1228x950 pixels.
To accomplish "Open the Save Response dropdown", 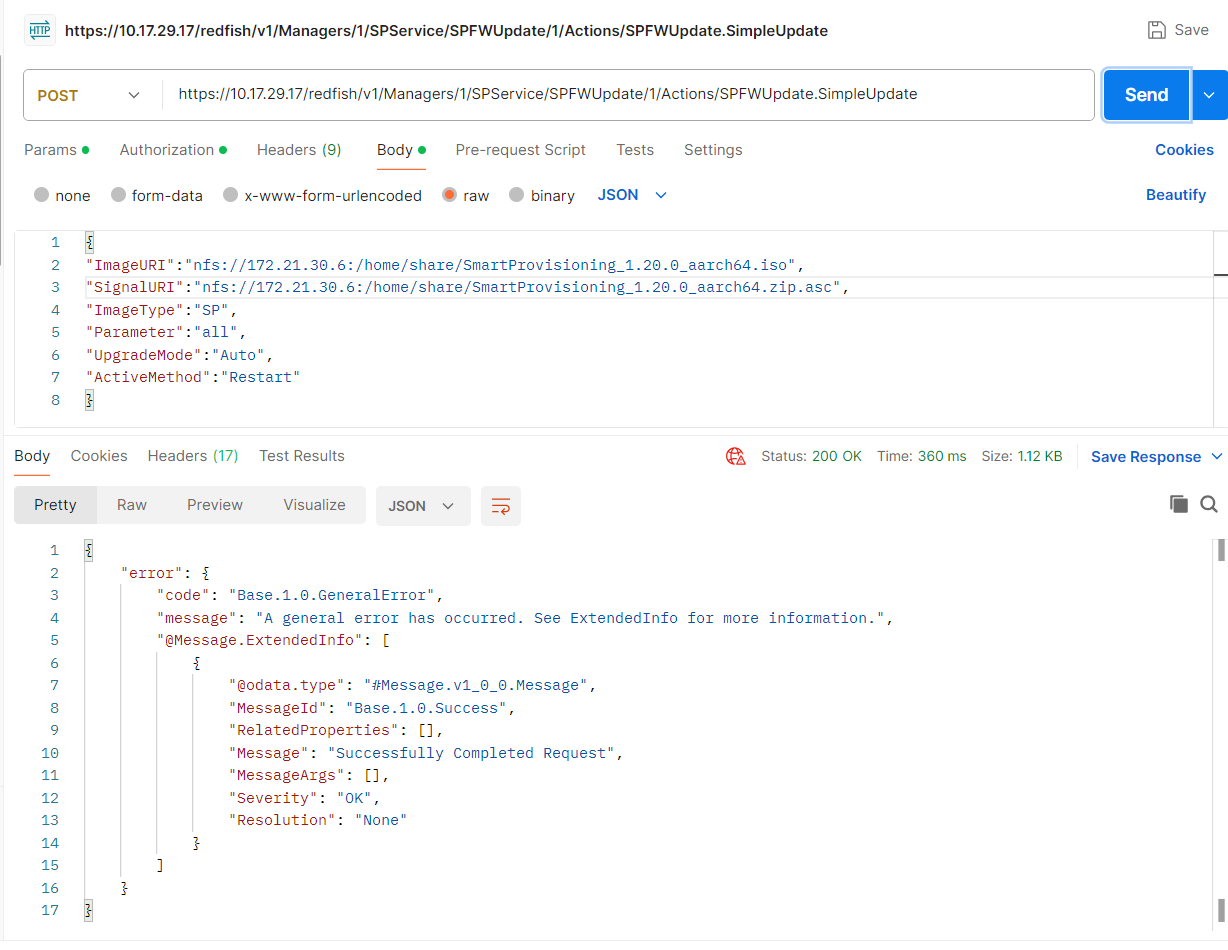I will pos(1156,457).
